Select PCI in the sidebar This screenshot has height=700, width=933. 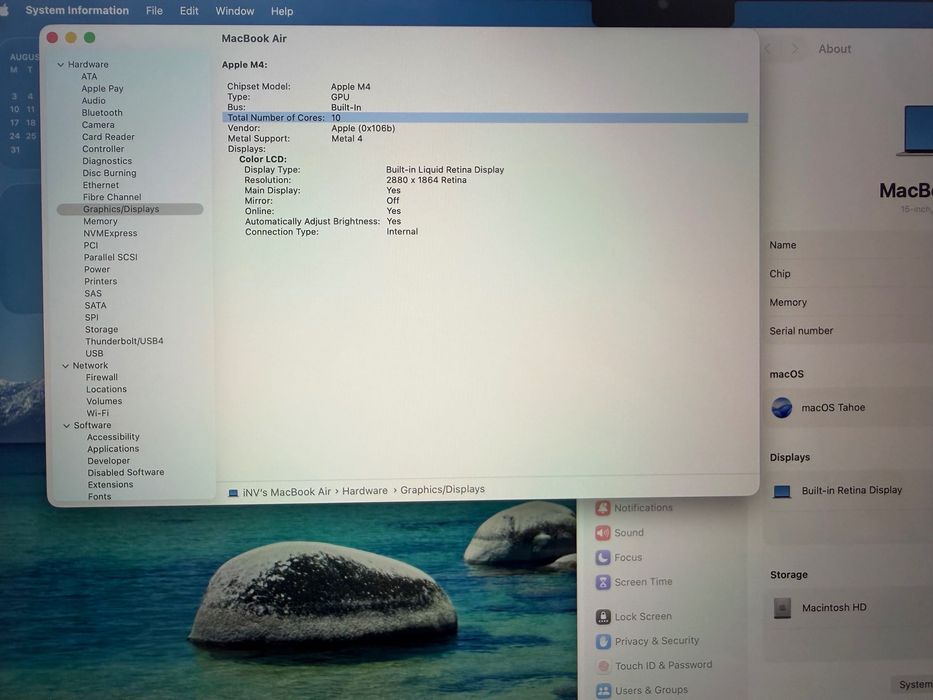click(90, 245)
